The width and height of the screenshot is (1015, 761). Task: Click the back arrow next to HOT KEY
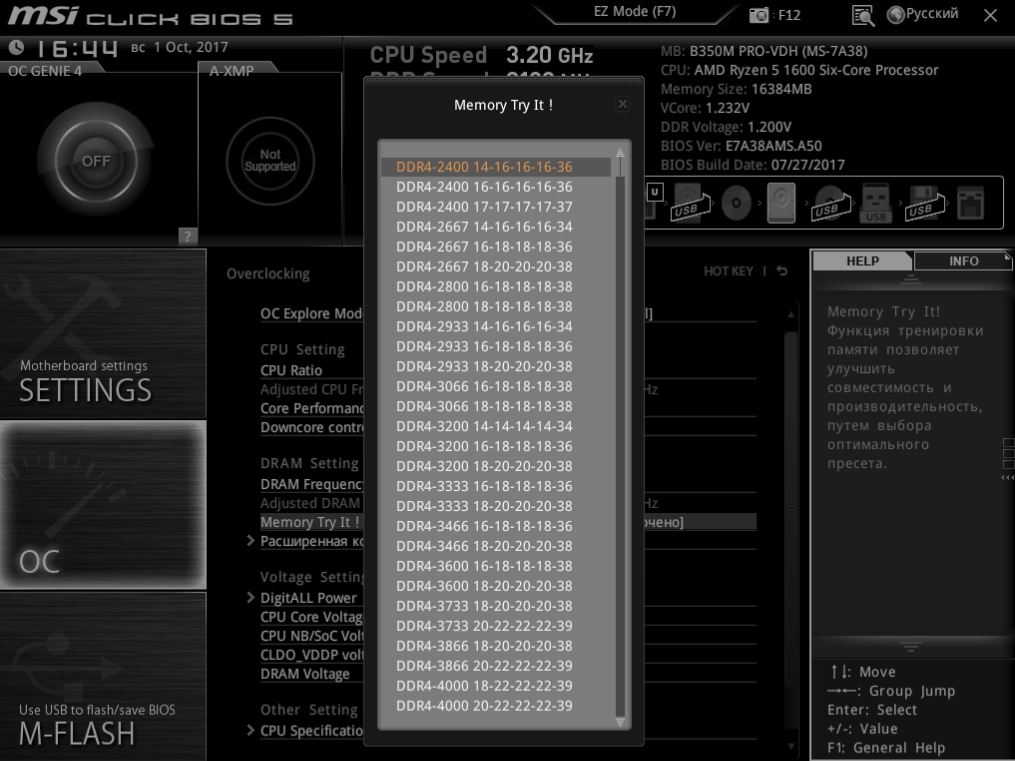pos(782,271)
